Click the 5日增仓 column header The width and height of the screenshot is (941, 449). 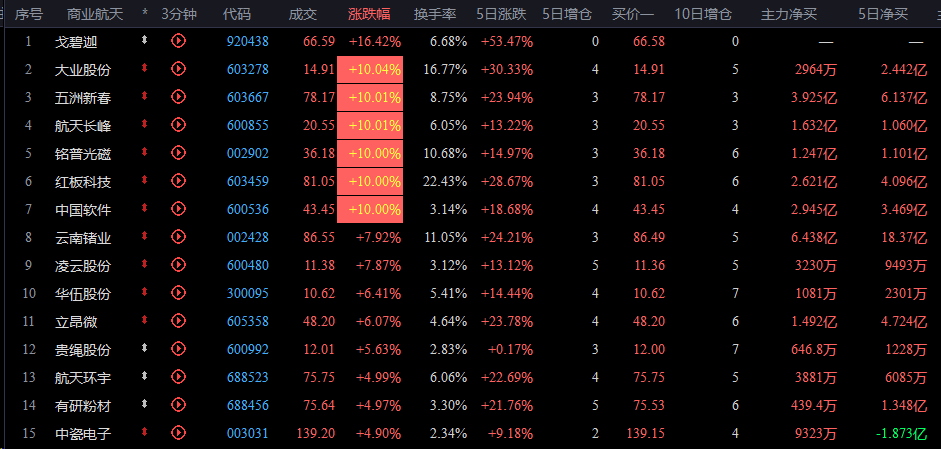567,14
